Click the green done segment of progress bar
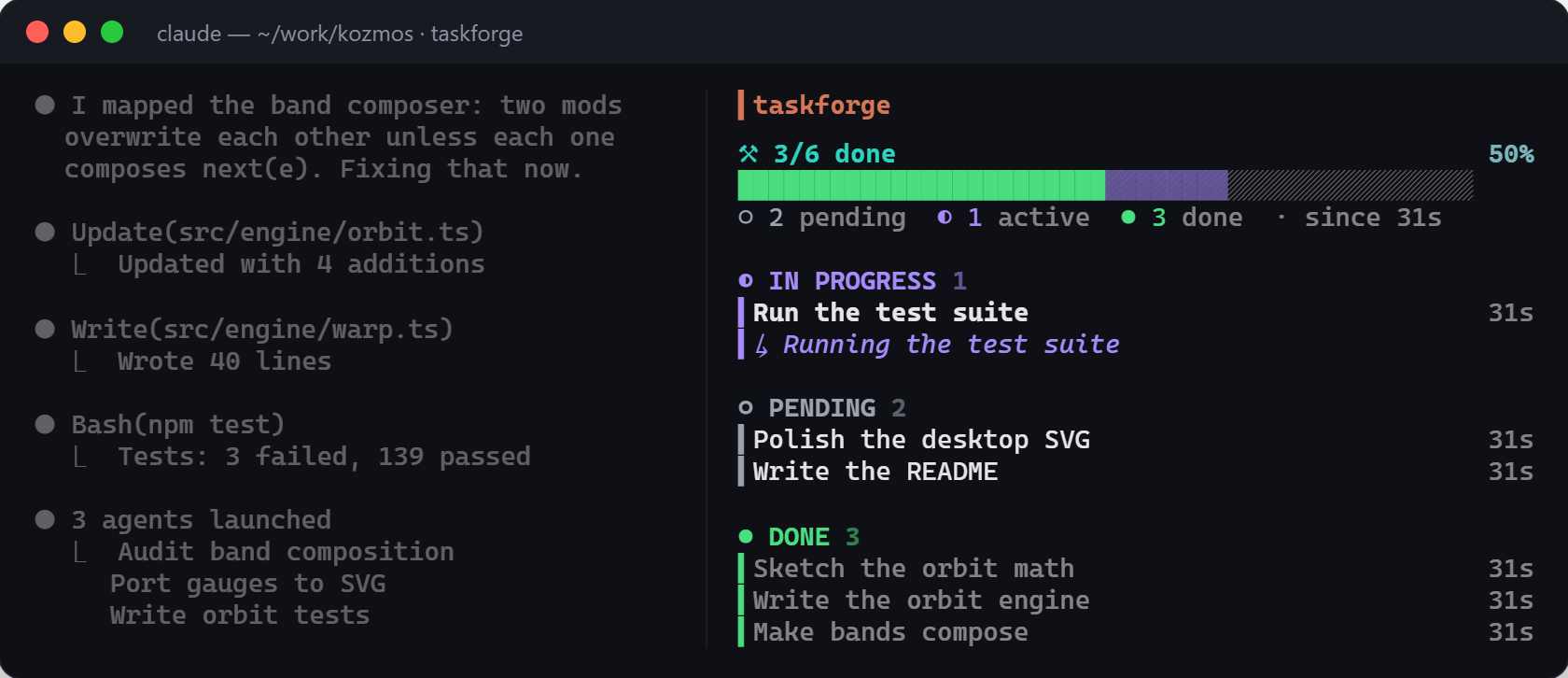The height and width of the screenshot is (678, 1568). [921, 185]
